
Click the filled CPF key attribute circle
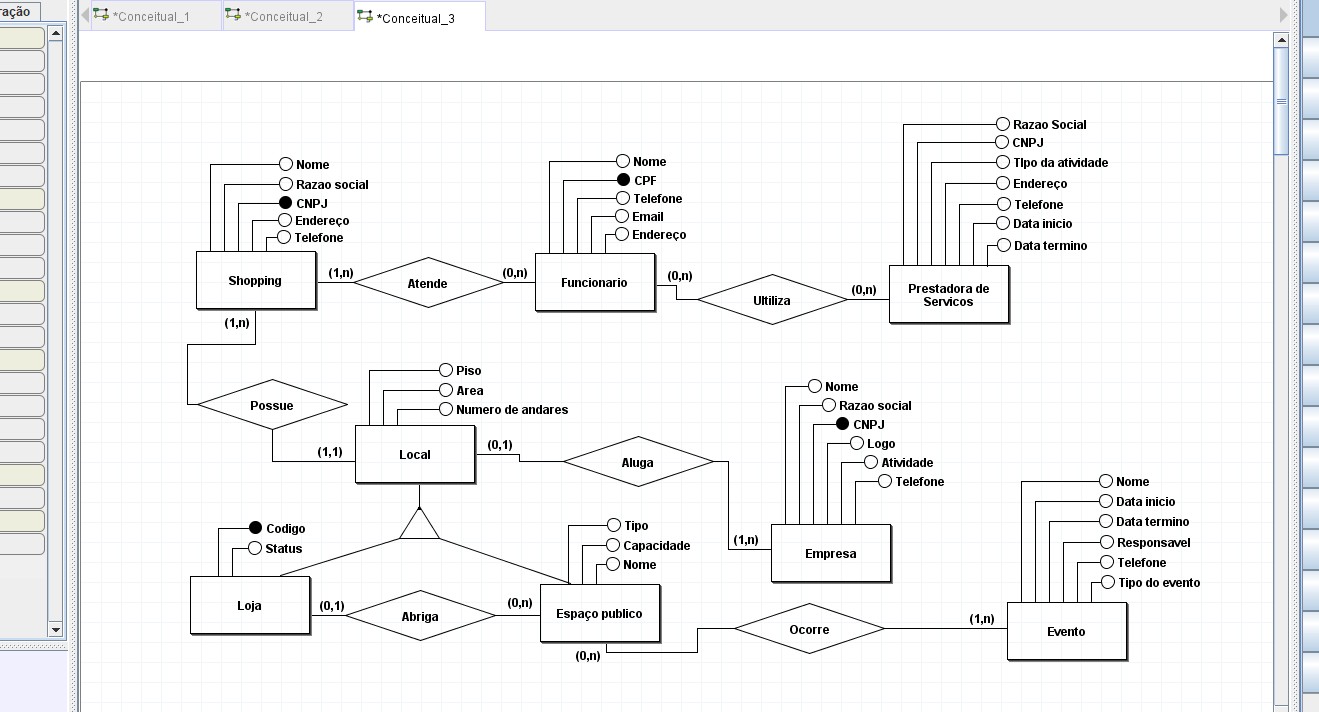623,180
